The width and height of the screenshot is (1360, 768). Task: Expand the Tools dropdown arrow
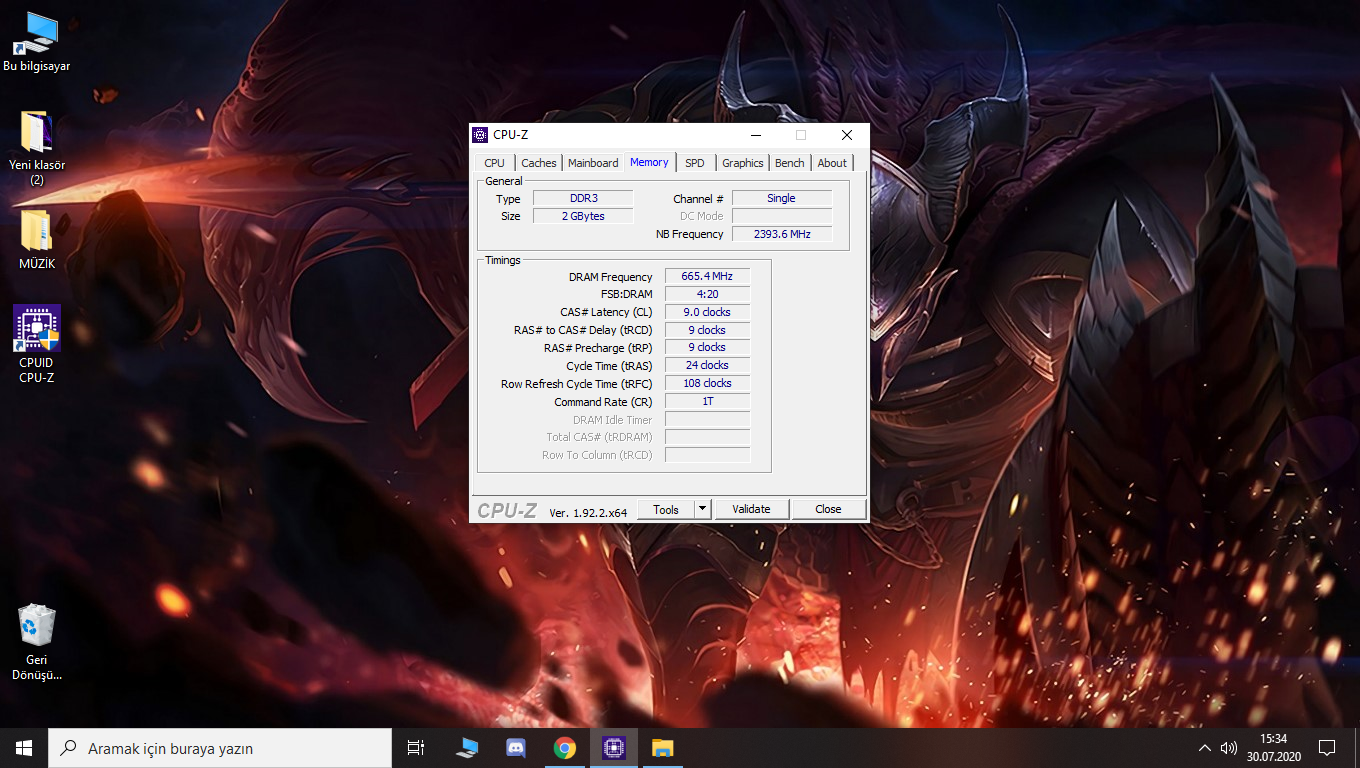tap(702, 509)
